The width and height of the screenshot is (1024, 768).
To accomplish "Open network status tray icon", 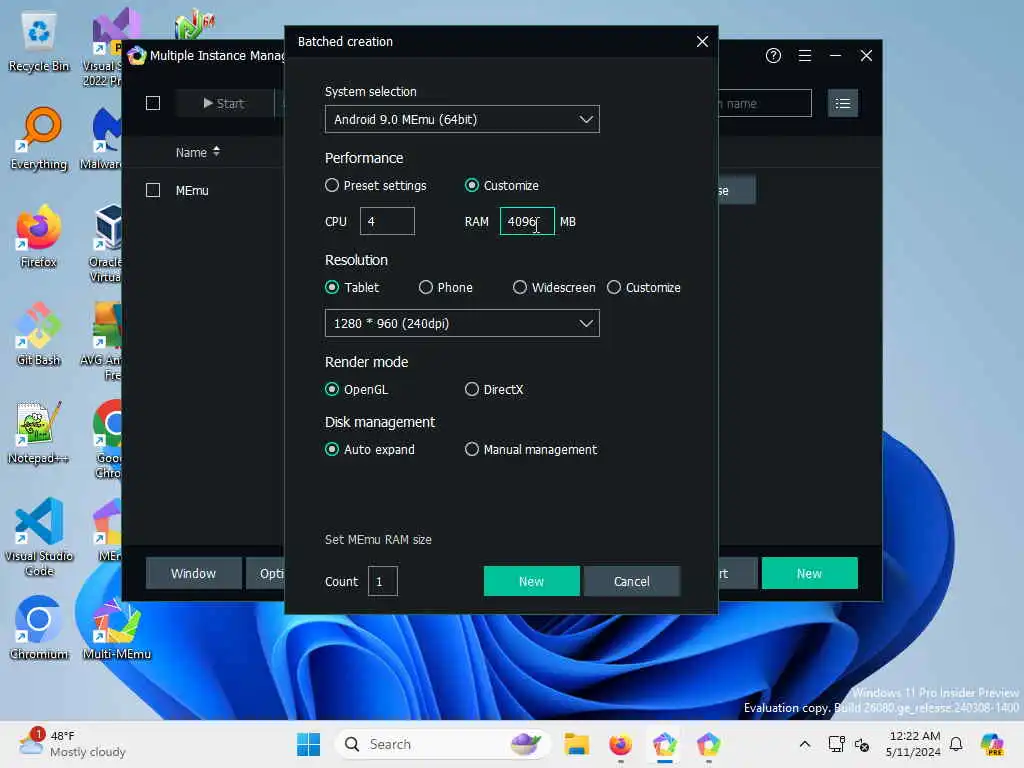I will coord(836,744).
